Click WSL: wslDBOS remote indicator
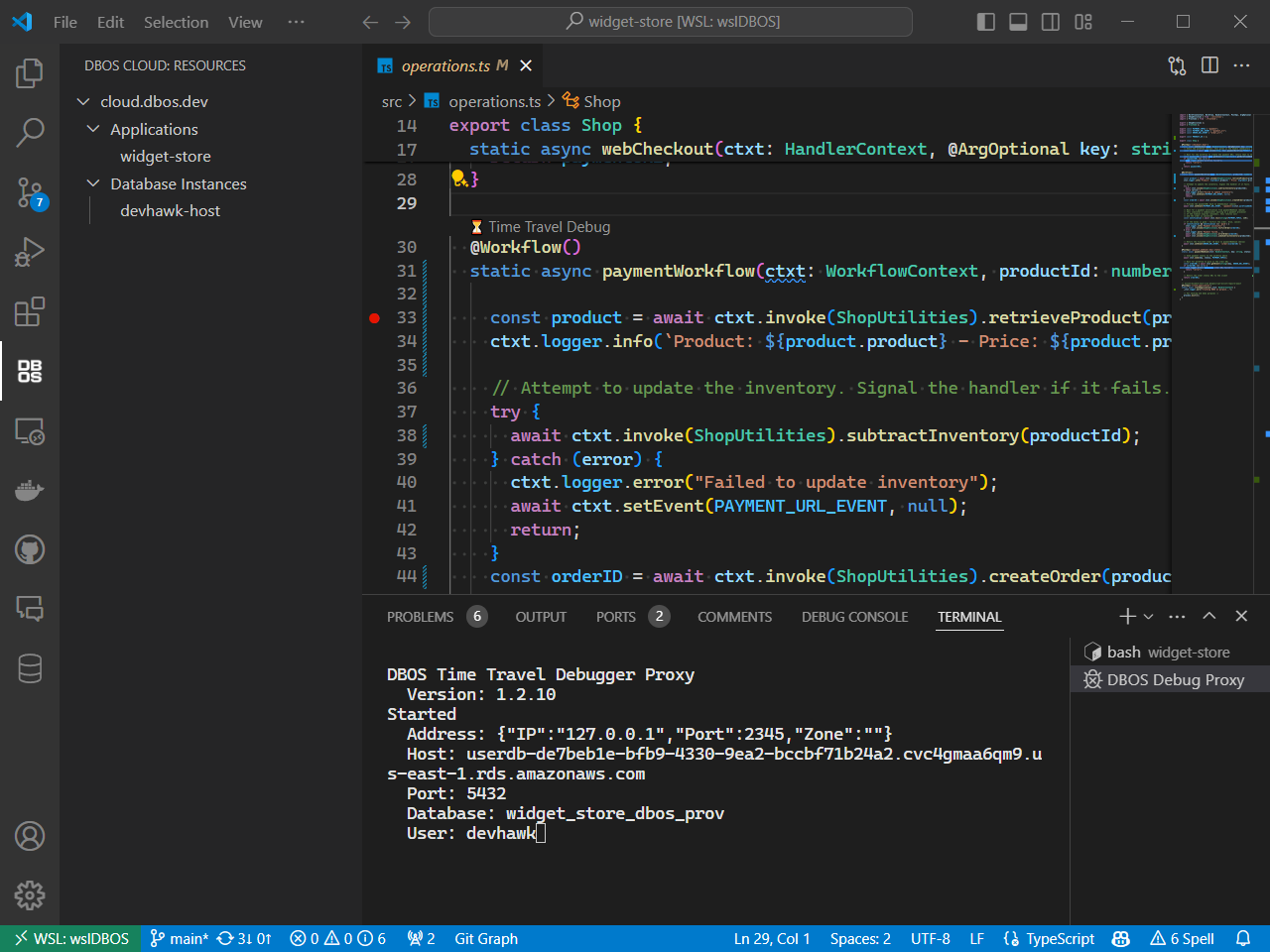Image resolution: width=1270 pixels, height=952 pixels. [71, 938]
